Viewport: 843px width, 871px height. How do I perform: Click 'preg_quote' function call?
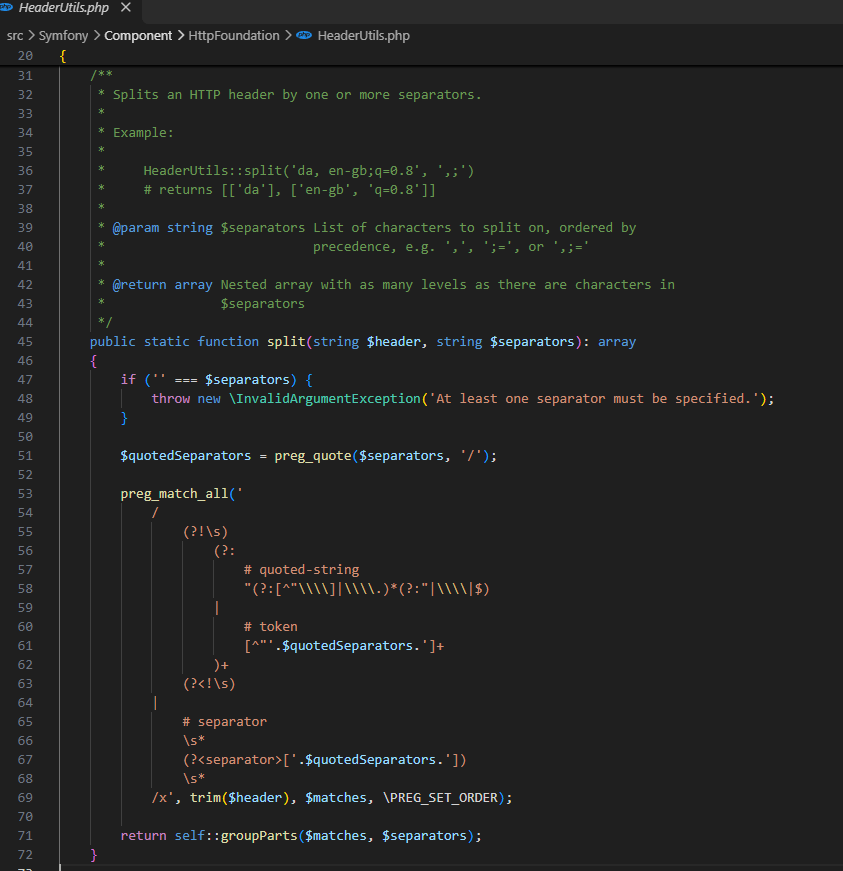point(313,456)
